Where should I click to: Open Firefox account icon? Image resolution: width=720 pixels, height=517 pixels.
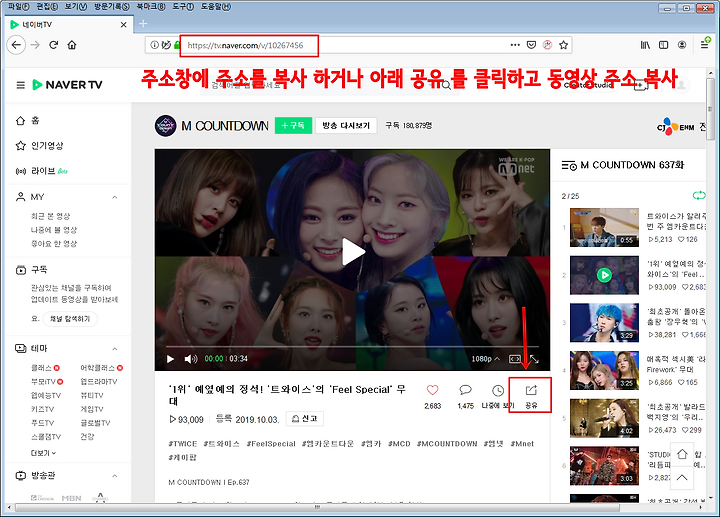682,45
